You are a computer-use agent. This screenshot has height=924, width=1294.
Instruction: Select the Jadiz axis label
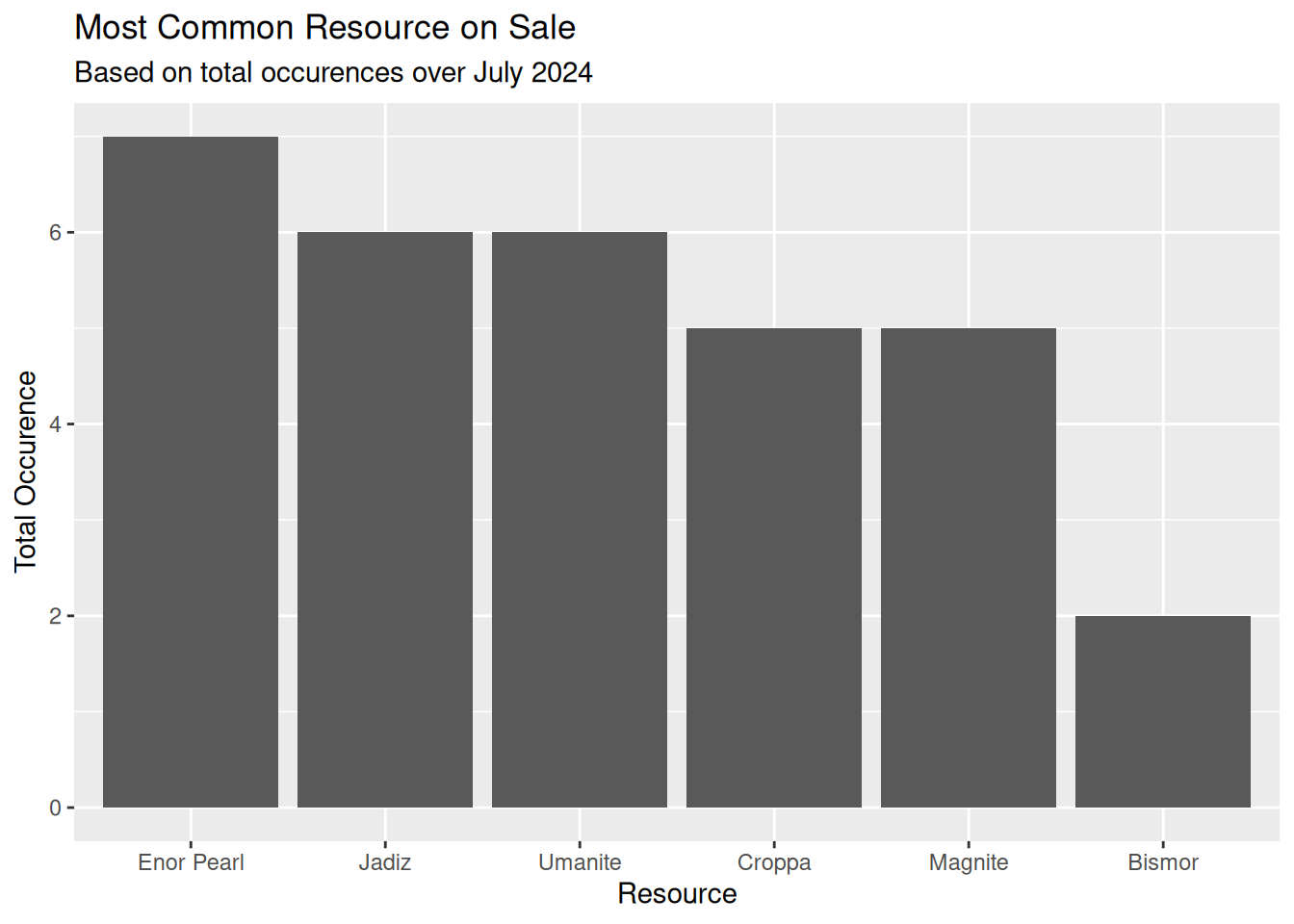pyautogui.click(x=385, y=862)
